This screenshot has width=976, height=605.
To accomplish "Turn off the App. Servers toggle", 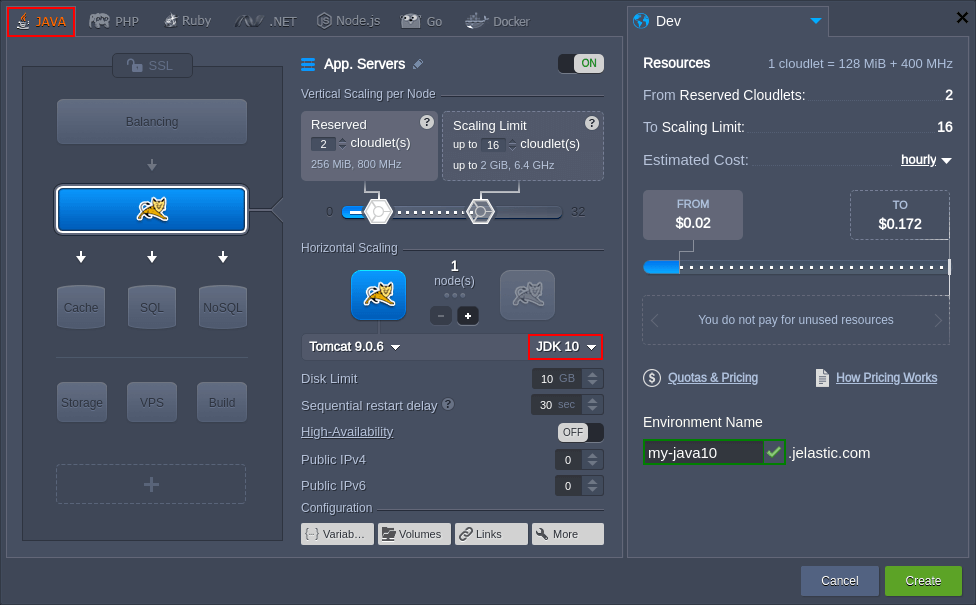I will pos(580,64).
